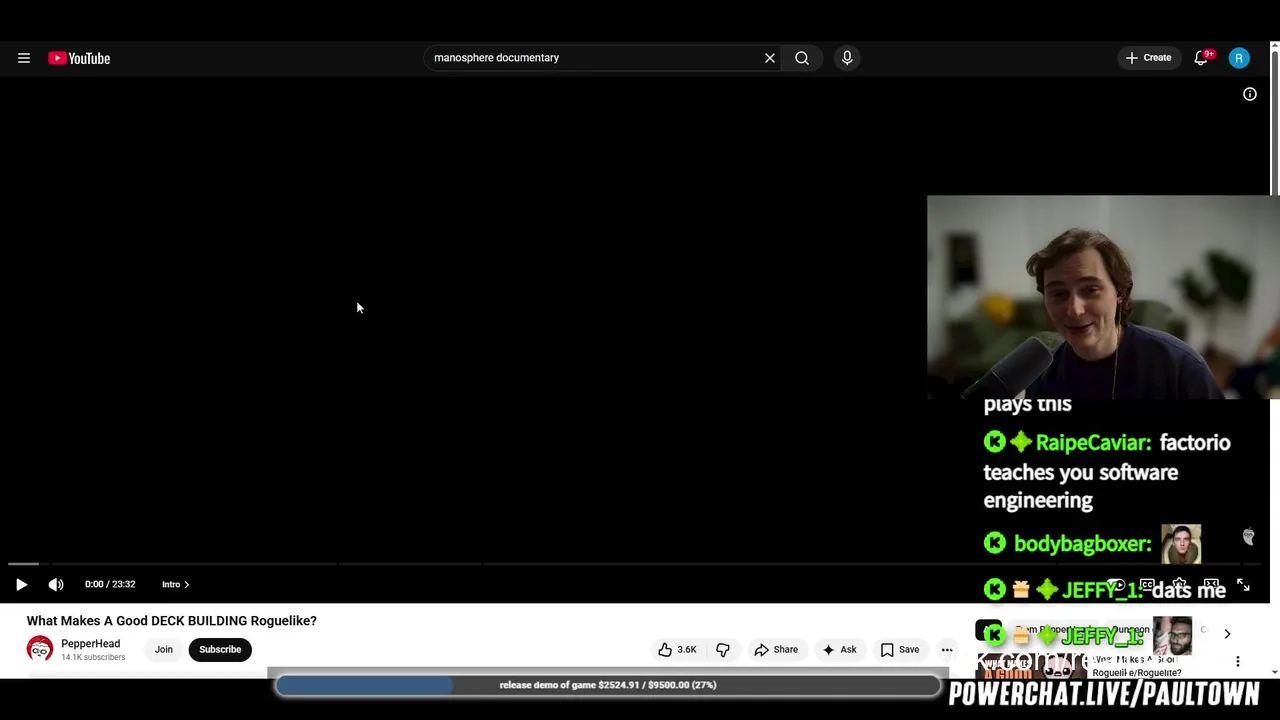
Task: Subscribe to PepperHead
Action: tap(220, 650)
